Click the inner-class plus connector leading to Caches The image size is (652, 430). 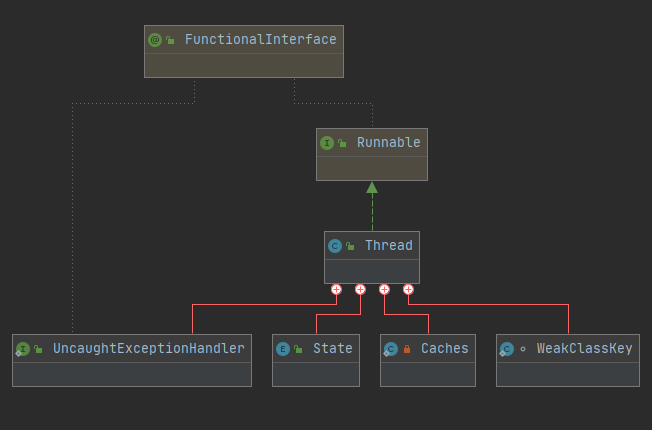coord(384,289)
